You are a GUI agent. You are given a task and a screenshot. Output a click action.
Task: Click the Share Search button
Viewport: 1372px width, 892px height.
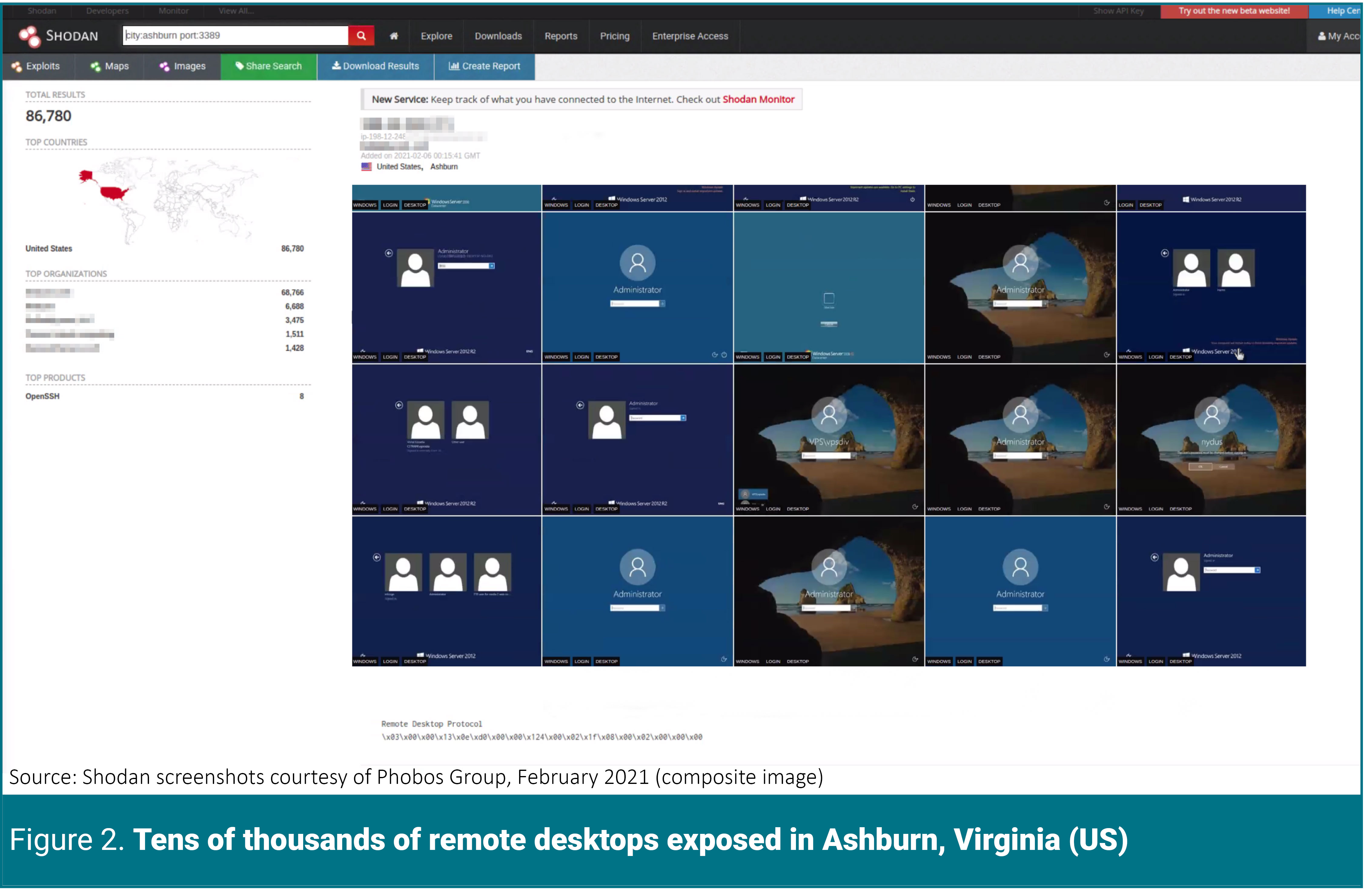pos(270,67)
